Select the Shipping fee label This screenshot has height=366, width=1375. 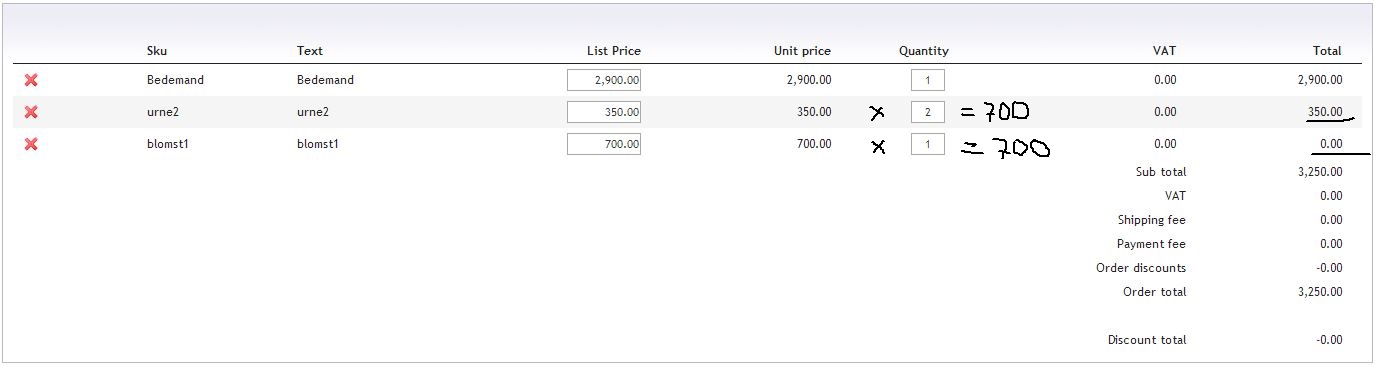tap(1152, 220)
